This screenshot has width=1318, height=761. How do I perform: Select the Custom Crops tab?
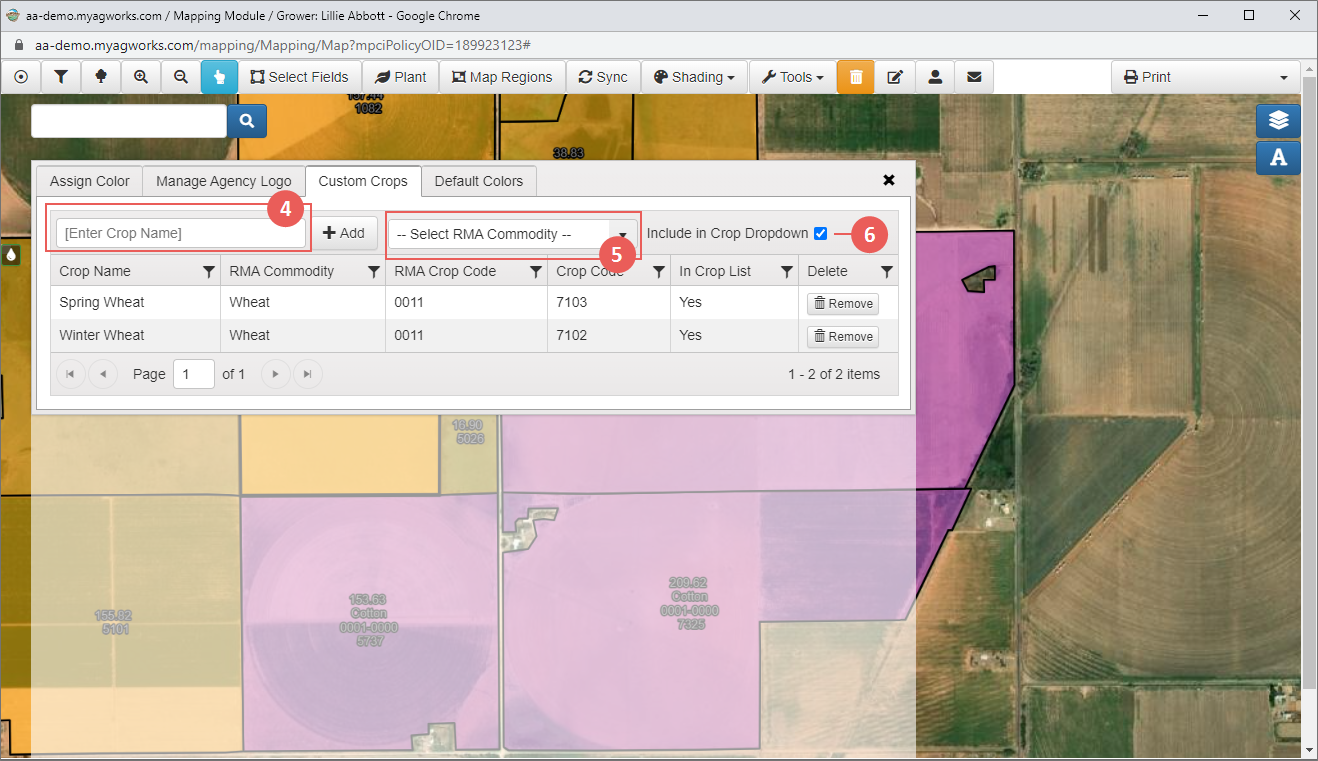point(363,181)
